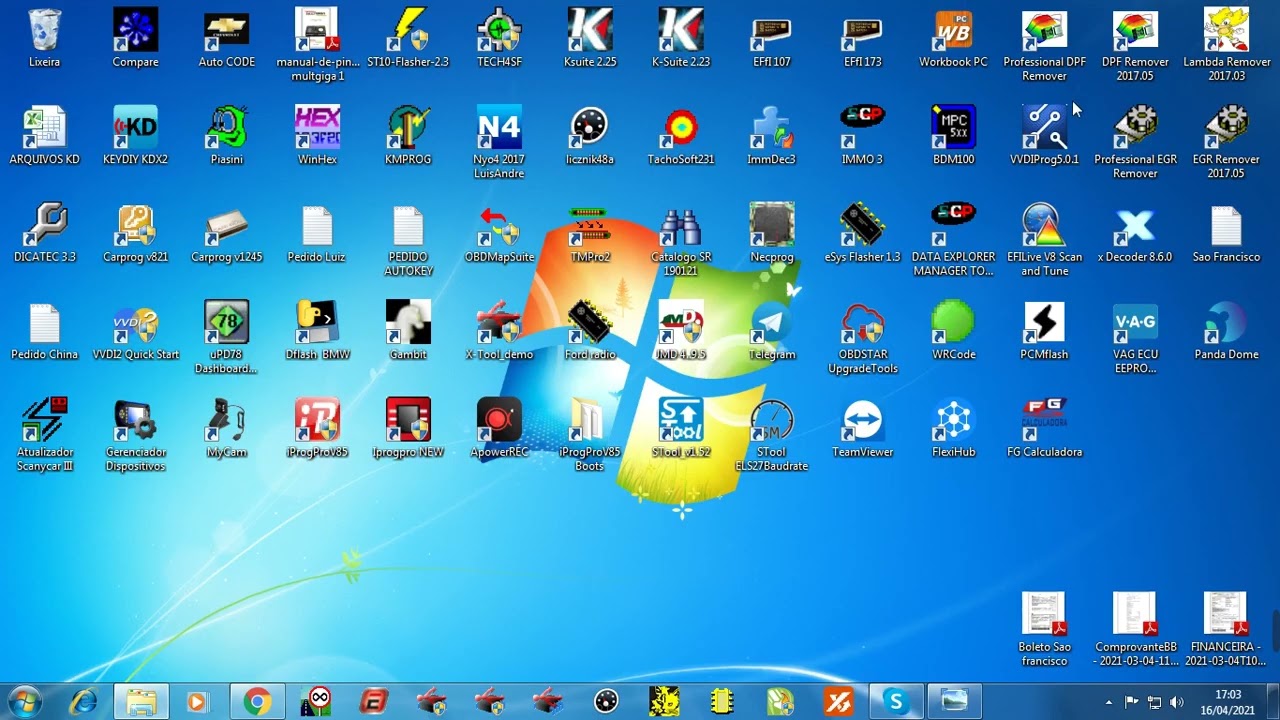Select the K-Suite 2.23 shortcut
1280x720 pixels.
pyautogui.click(x=681, y=30)
